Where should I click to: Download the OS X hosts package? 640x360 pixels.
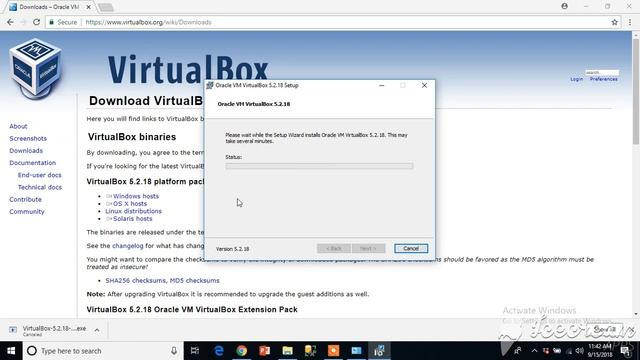click(x=130, y=204)
